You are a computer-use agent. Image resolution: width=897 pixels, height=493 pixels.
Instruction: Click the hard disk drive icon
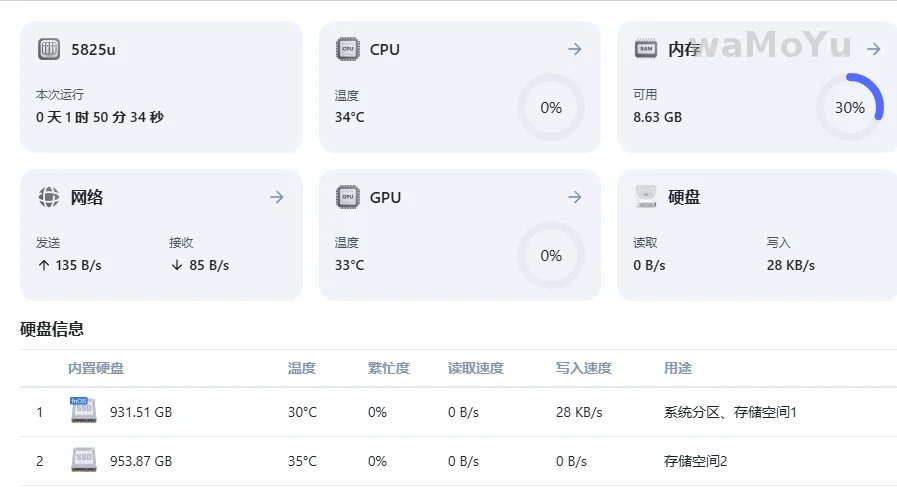[x=646, y=197]
